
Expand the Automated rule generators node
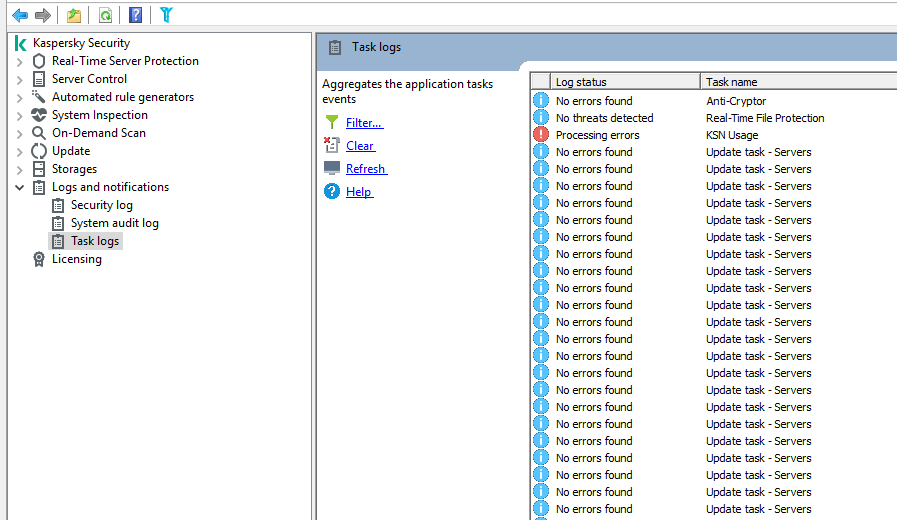coord(19,98)
